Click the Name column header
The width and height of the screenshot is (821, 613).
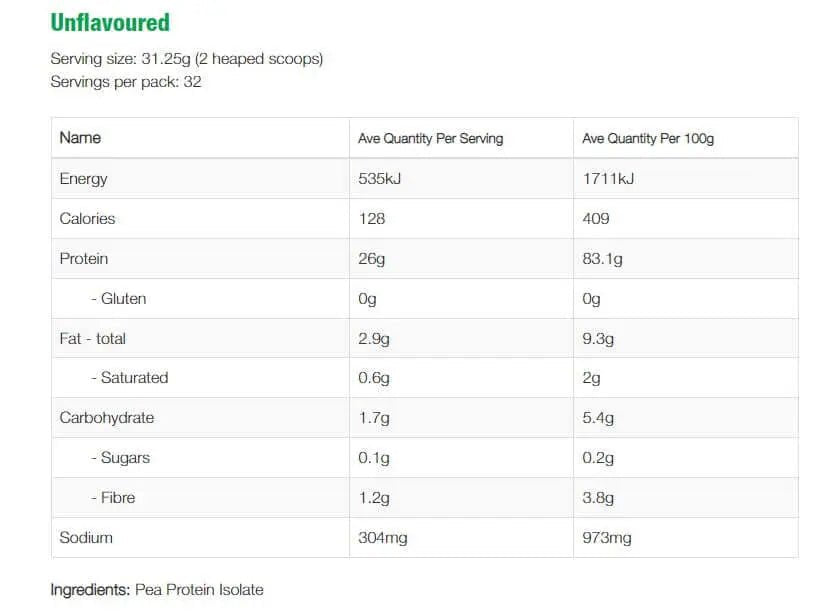coord(80,138)
